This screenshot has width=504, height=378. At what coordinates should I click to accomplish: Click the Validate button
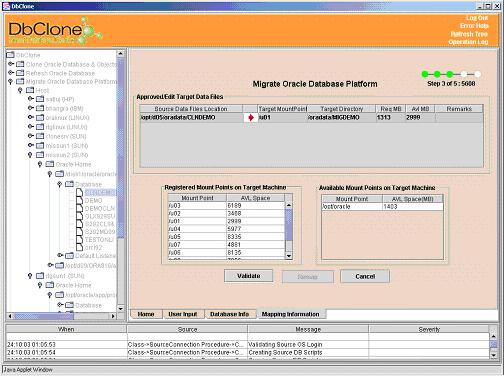click(249, 276)
